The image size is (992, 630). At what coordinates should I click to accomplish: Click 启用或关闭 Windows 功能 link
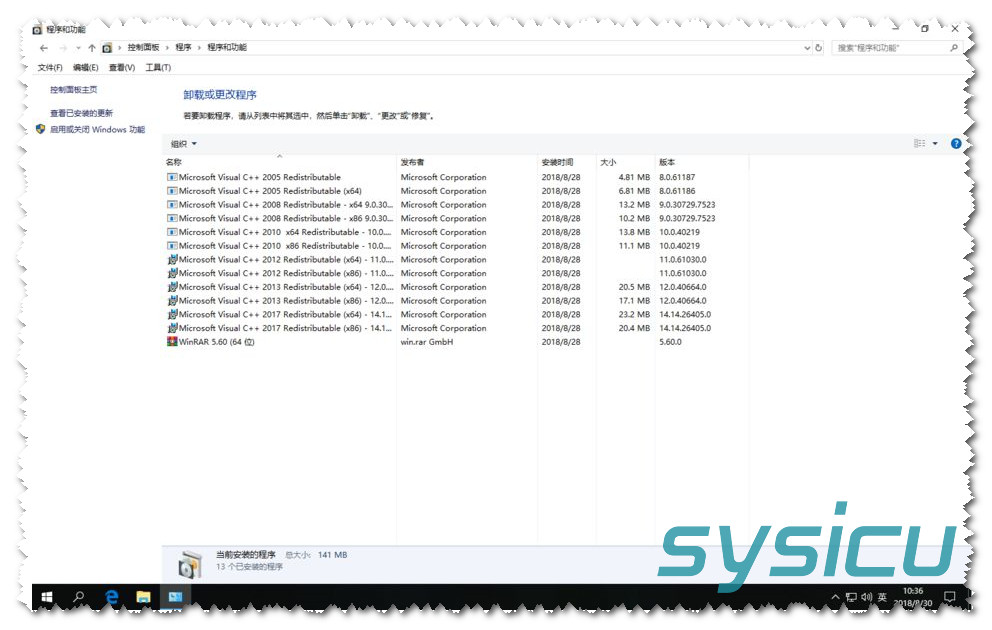[97, 129]
